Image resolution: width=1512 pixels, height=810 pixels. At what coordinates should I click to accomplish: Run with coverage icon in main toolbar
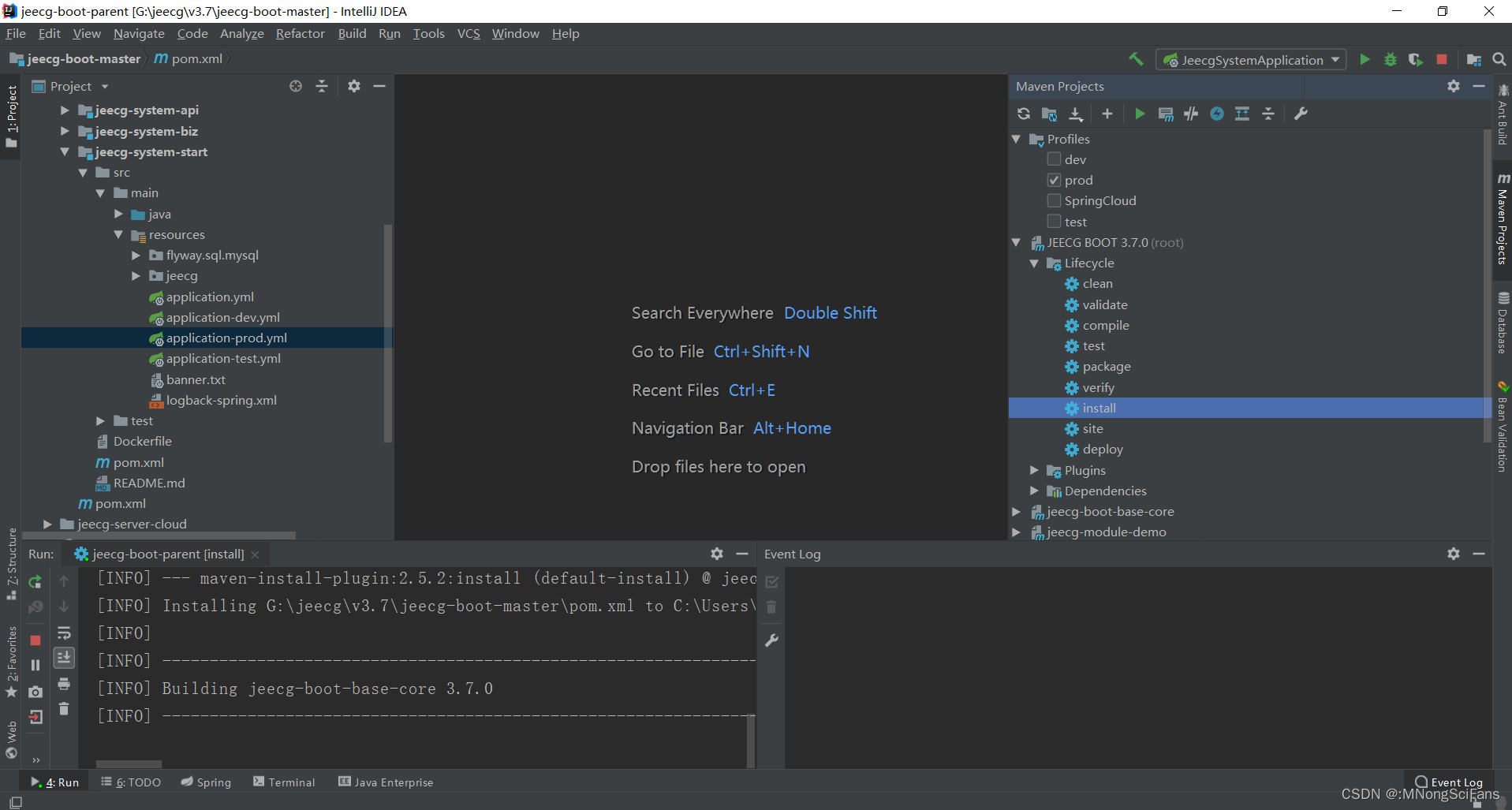1416,59
